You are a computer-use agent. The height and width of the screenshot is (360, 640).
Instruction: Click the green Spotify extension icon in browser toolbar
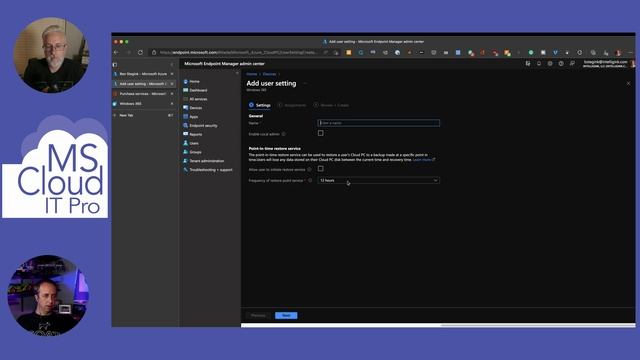(531, 52)
